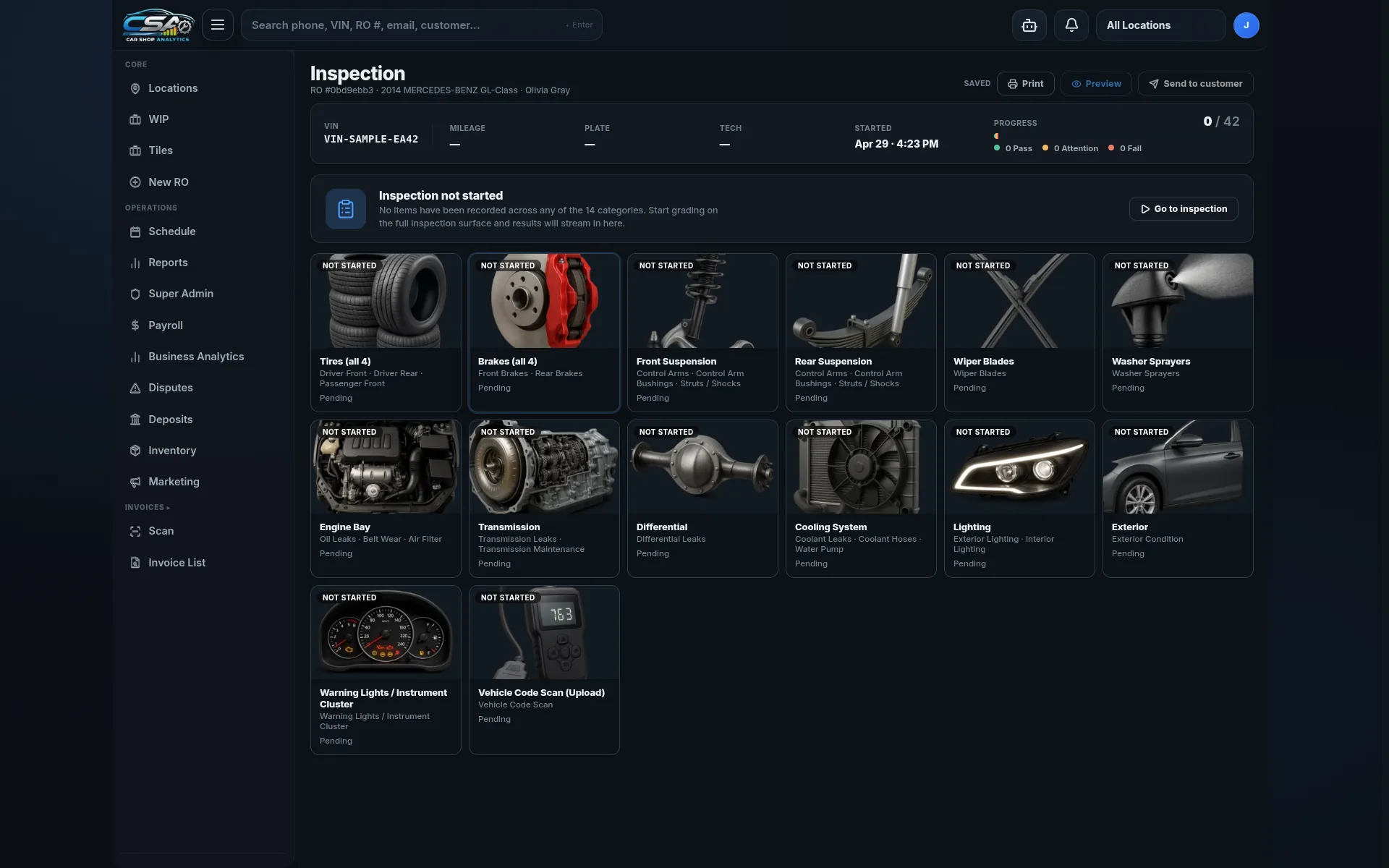Screen dimensions: 1389x868
Task: Click Send to customer button
Action: (x=1195, y=84)
